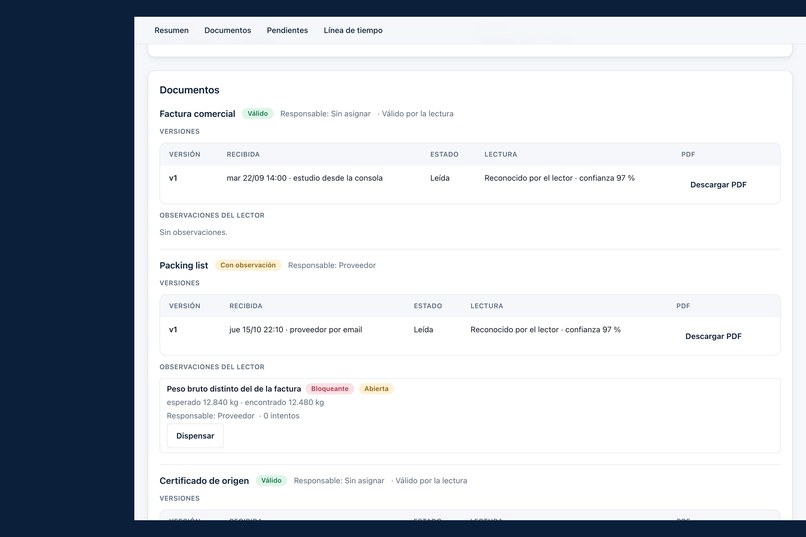Click 'Responsable: Proveedor · 0 intentos' text
The width and height of the screenshot is (806, 537).
(x=233, y=416)
